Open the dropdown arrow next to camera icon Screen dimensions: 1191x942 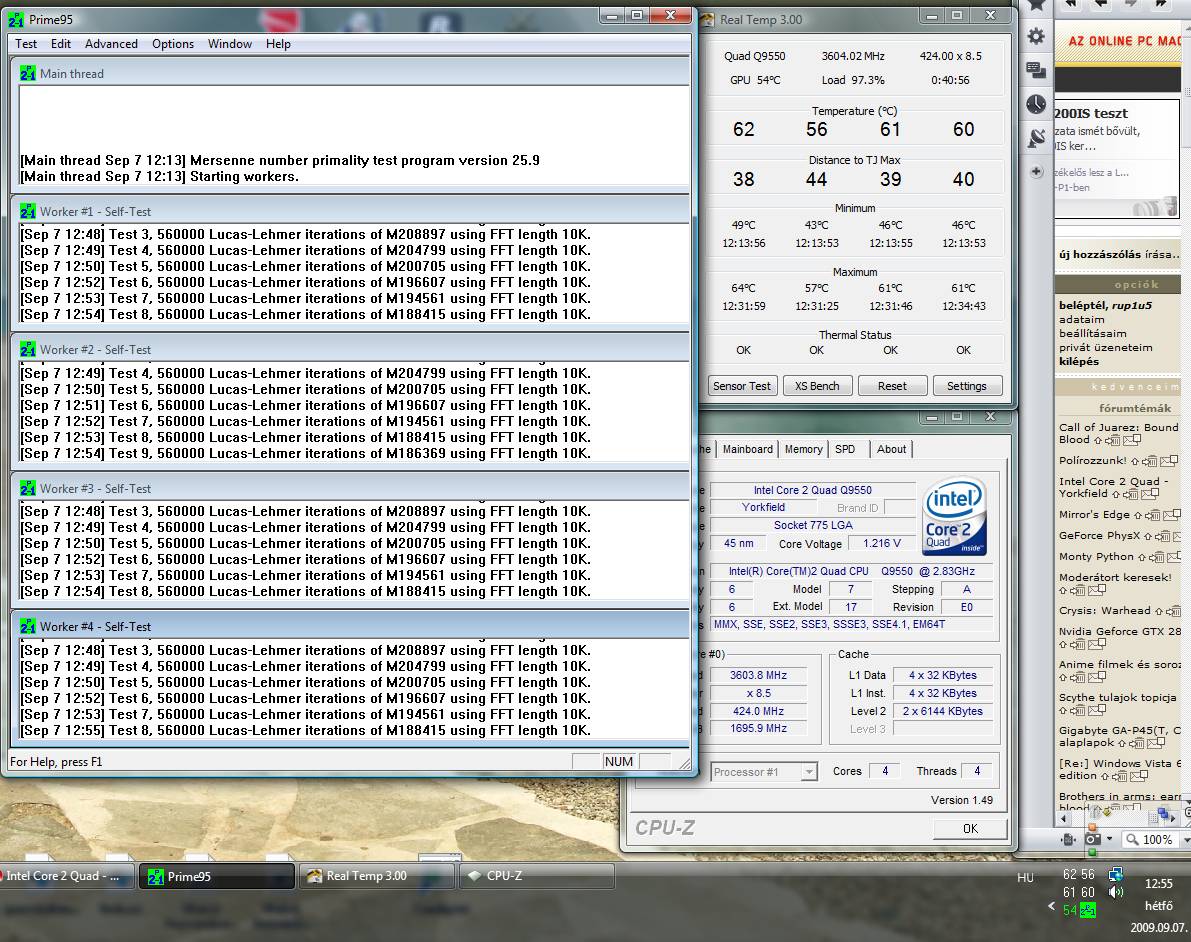(x=1109, y=839)
